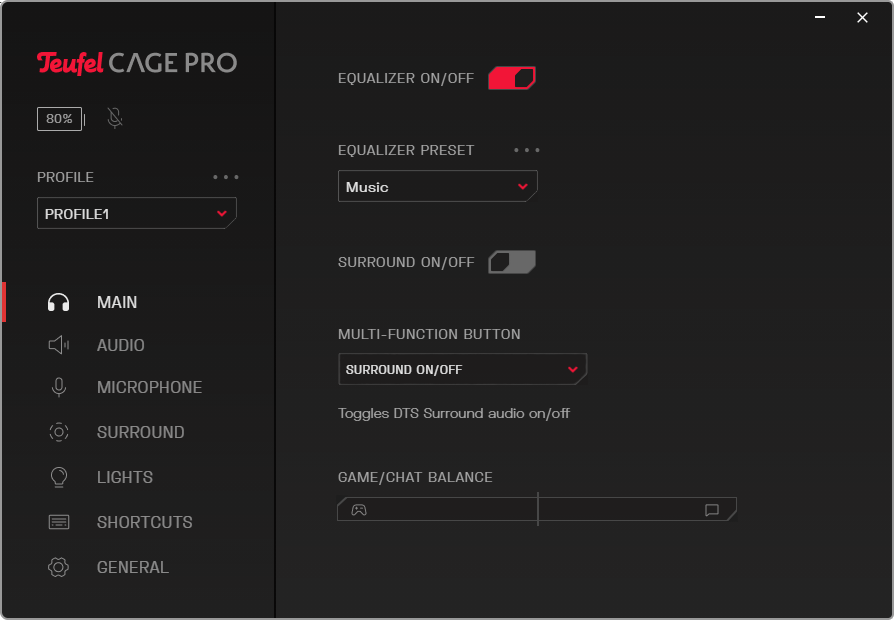
Task: Go to the MICROPHONE section
Action: [149, 387]
